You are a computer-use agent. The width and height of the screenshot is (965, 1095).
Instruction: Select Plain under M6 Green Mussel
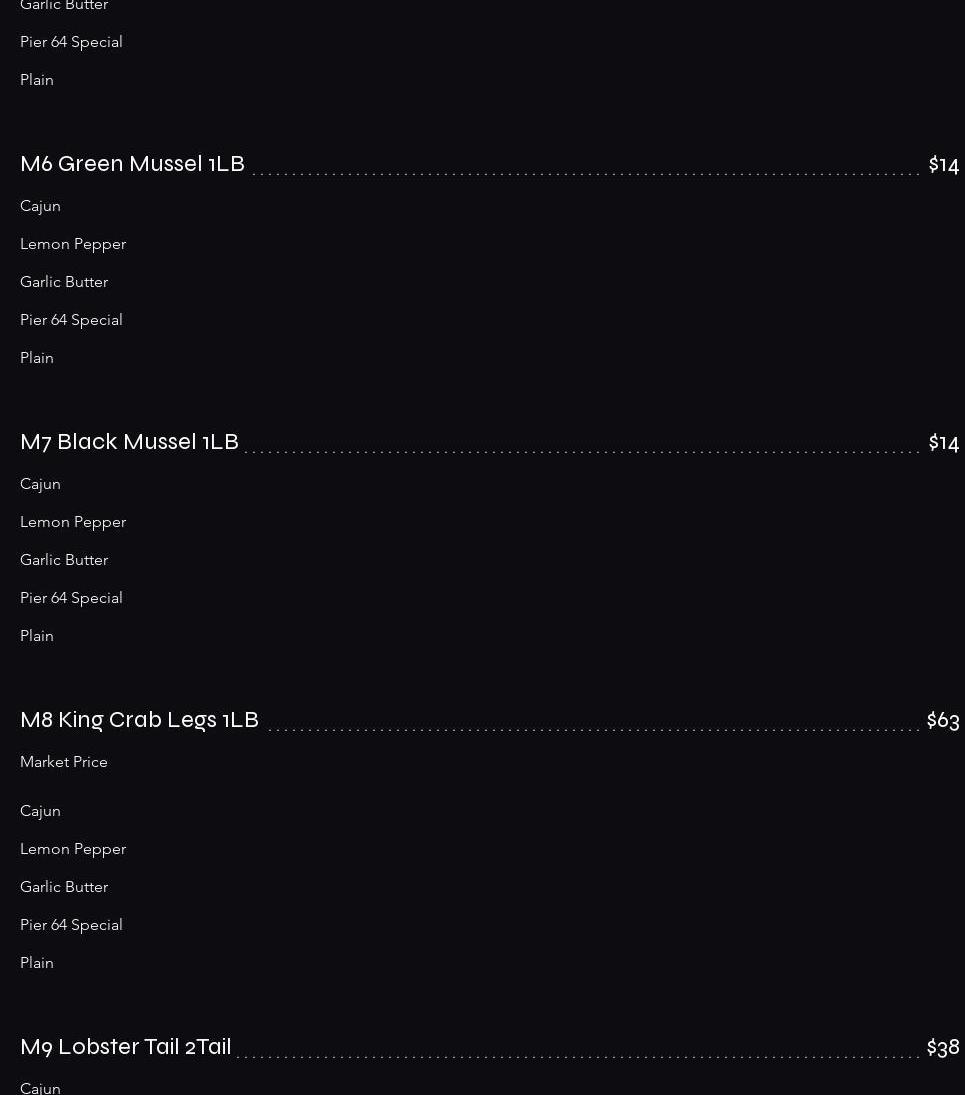click(x=37, y=358)
